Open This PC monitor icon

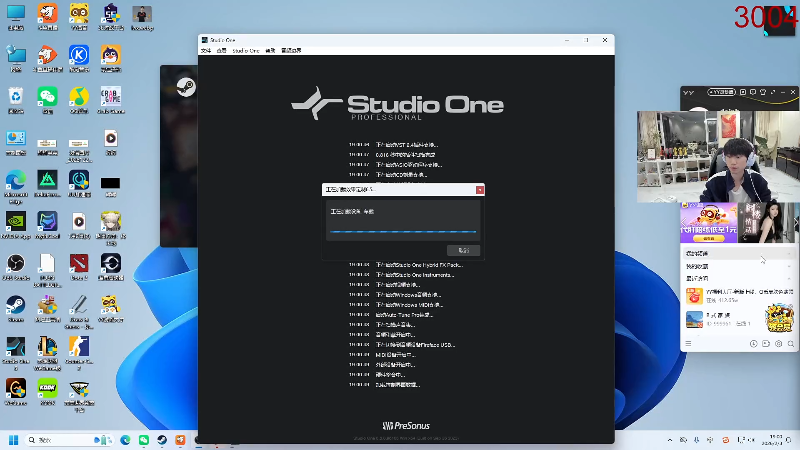pos(15,13)
